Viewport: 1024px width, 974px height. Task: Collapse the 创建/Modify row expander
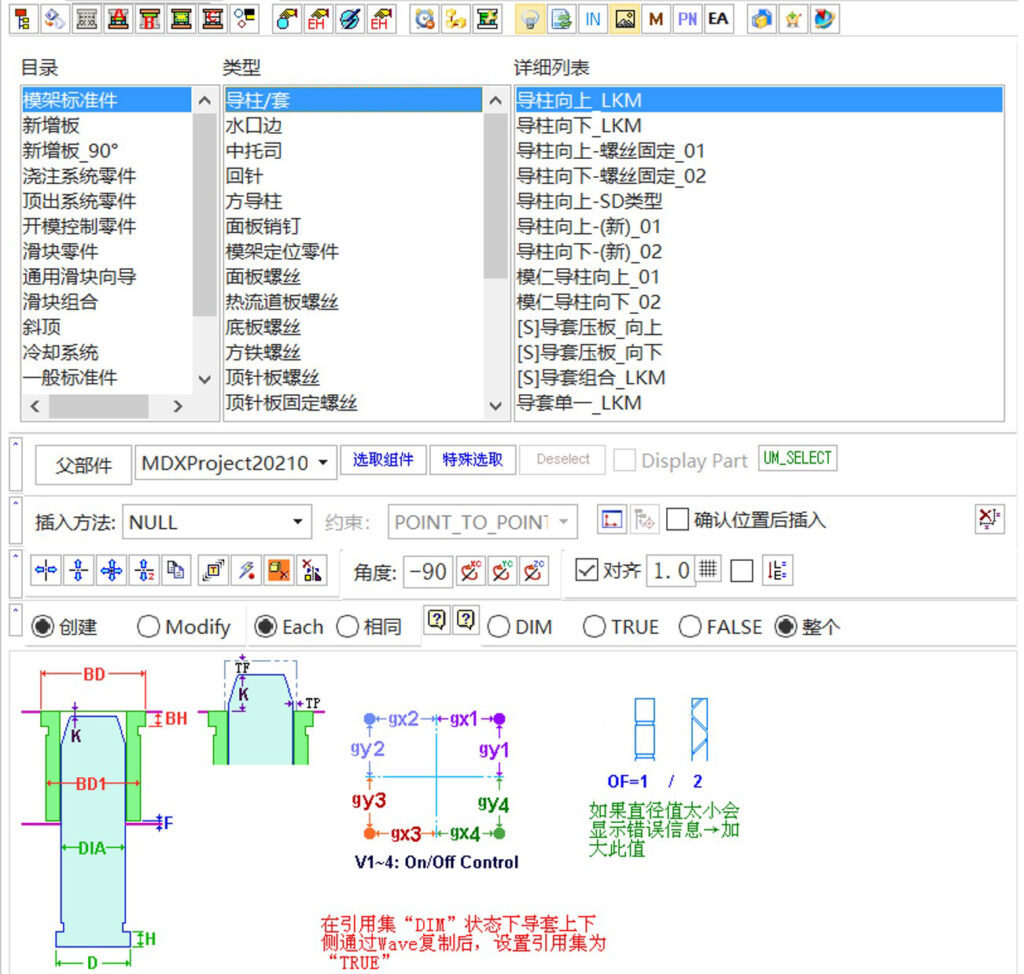click(x=16, y=620)
